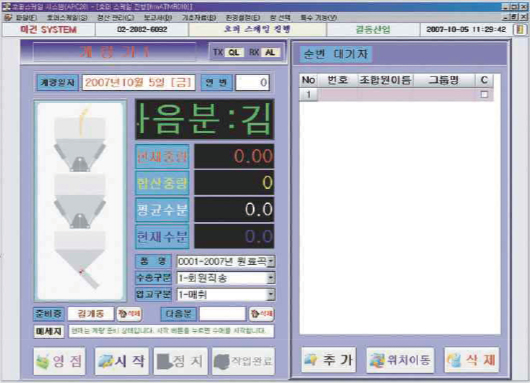Tick the C checkbox in row 1
This screenshot has width=530, height=383.
[x=484, y=94]
